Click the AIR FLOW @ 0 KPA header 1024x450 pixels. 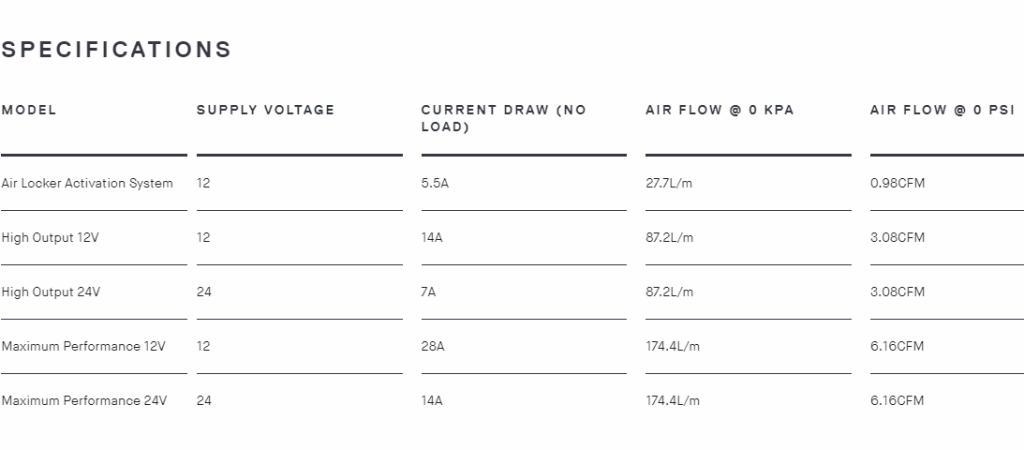[720, 110]
